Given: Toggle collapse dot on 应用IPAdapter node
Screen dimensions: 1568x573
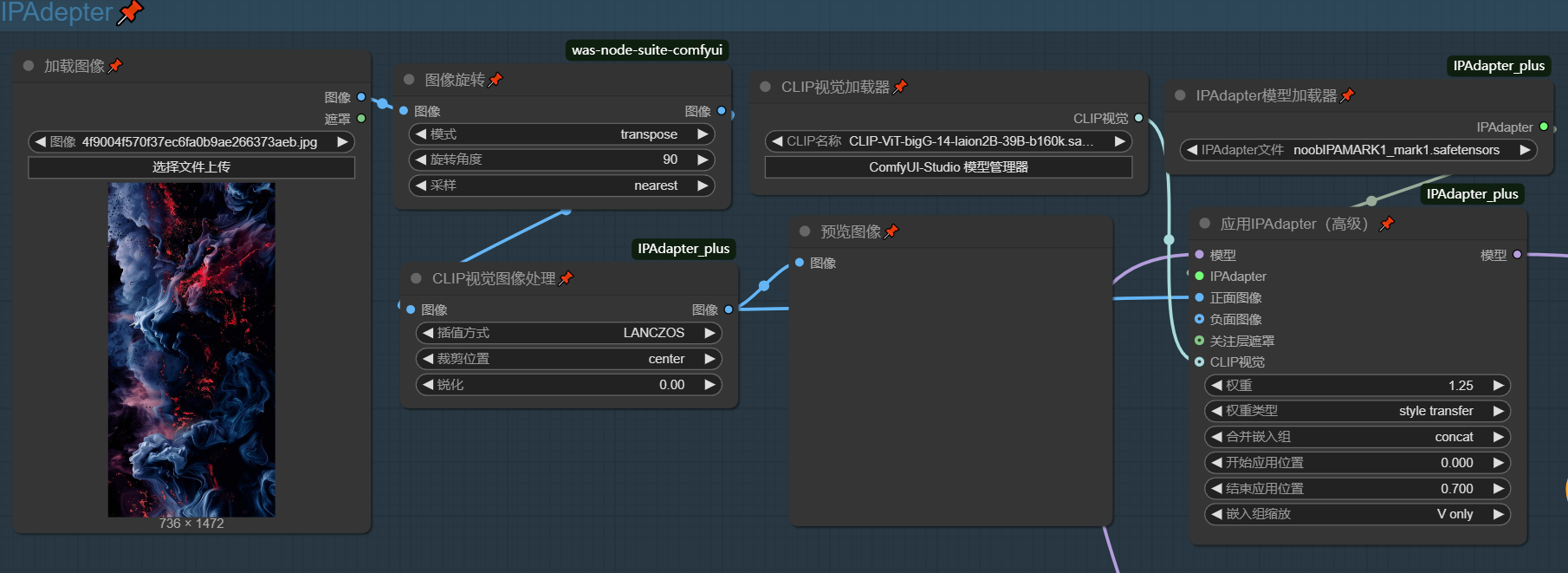Looking at the screenshot, I should 1204,224.
